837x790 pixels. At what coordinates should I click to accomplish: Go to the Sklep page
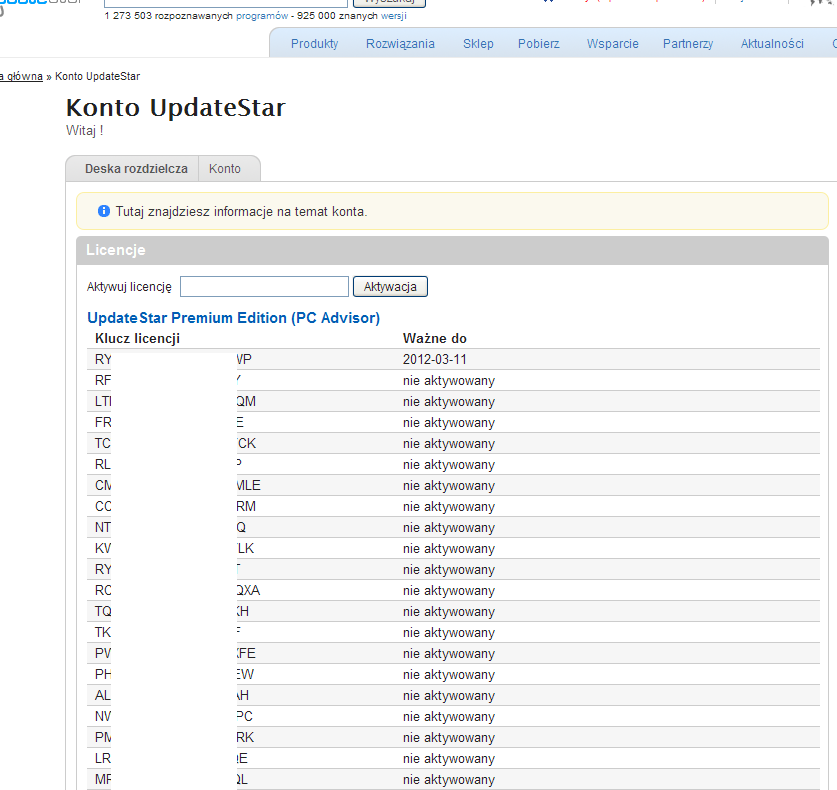coord(478,44)
